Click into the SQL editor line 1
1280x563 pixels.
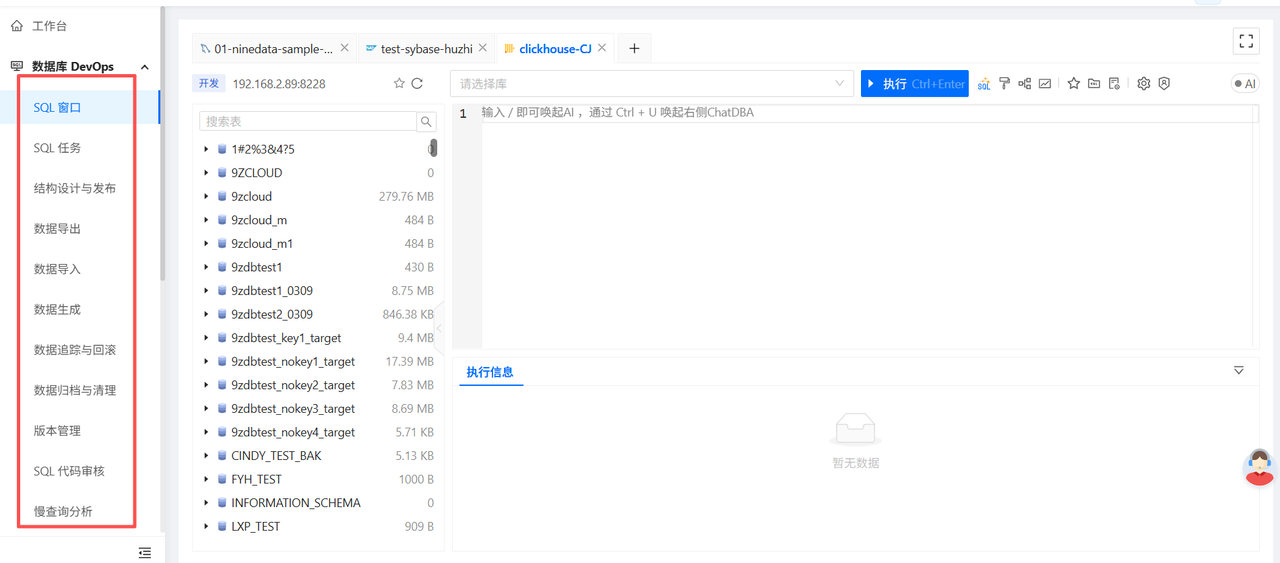pos(868,113)
